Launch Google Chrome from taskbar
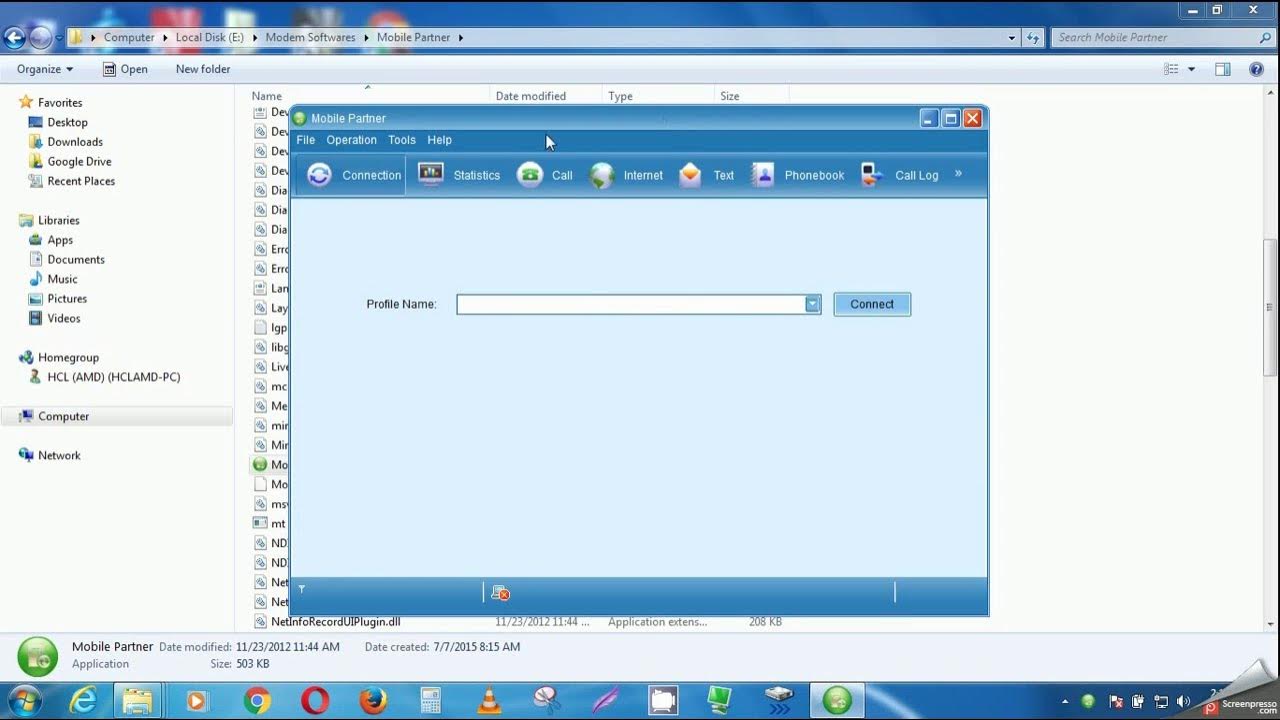The image size is (1280, 720). pos(257,701)
